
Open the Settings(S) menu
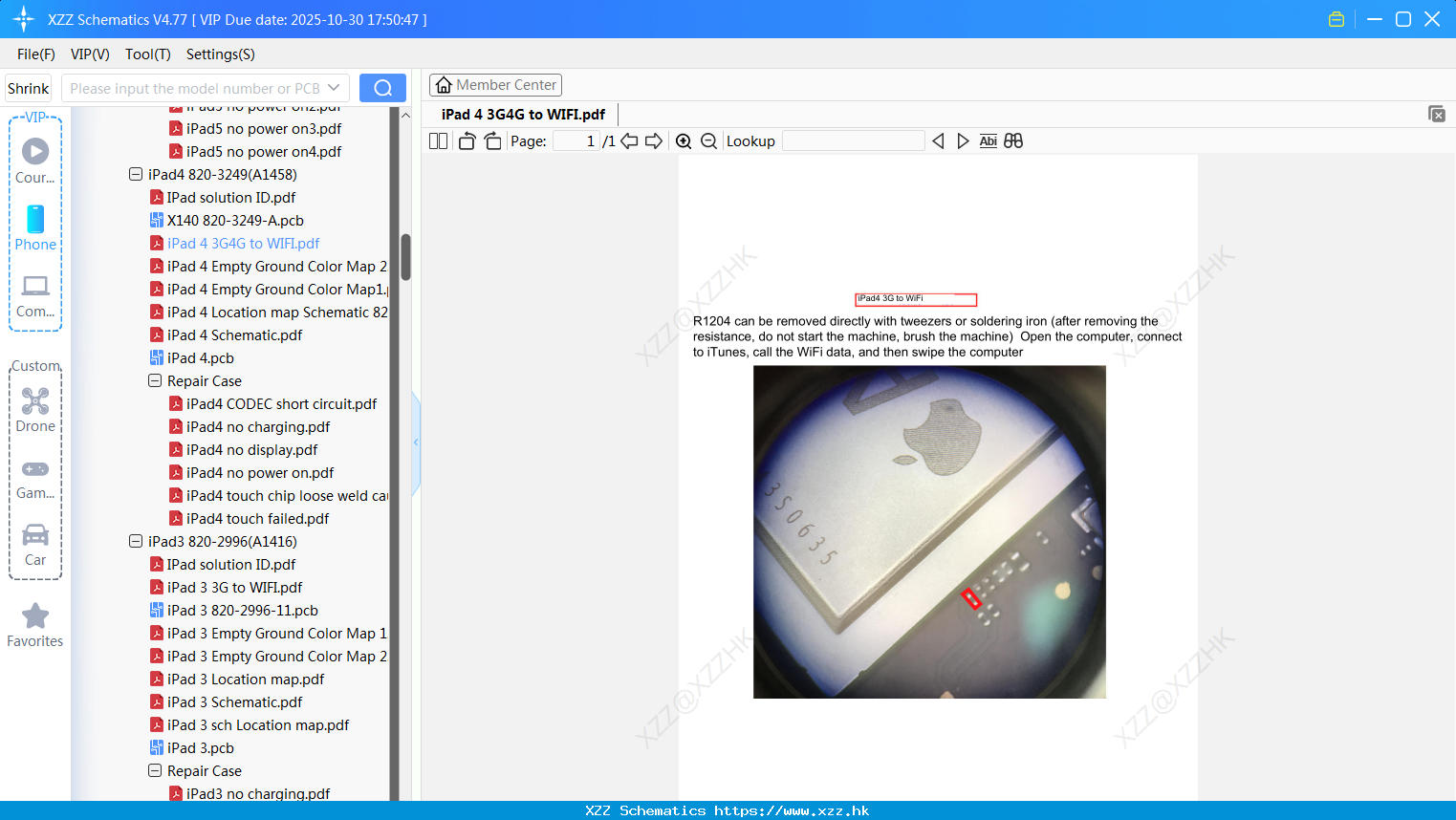[x=221, y=54]
